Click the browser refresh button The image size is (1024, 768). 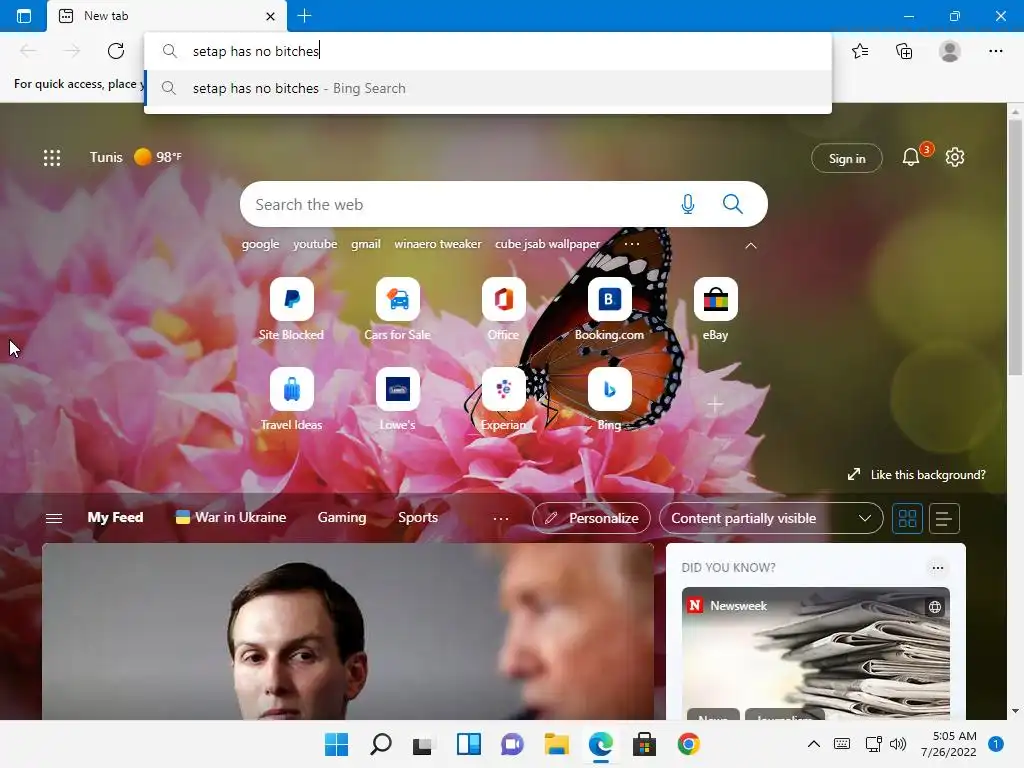(116, 51)
